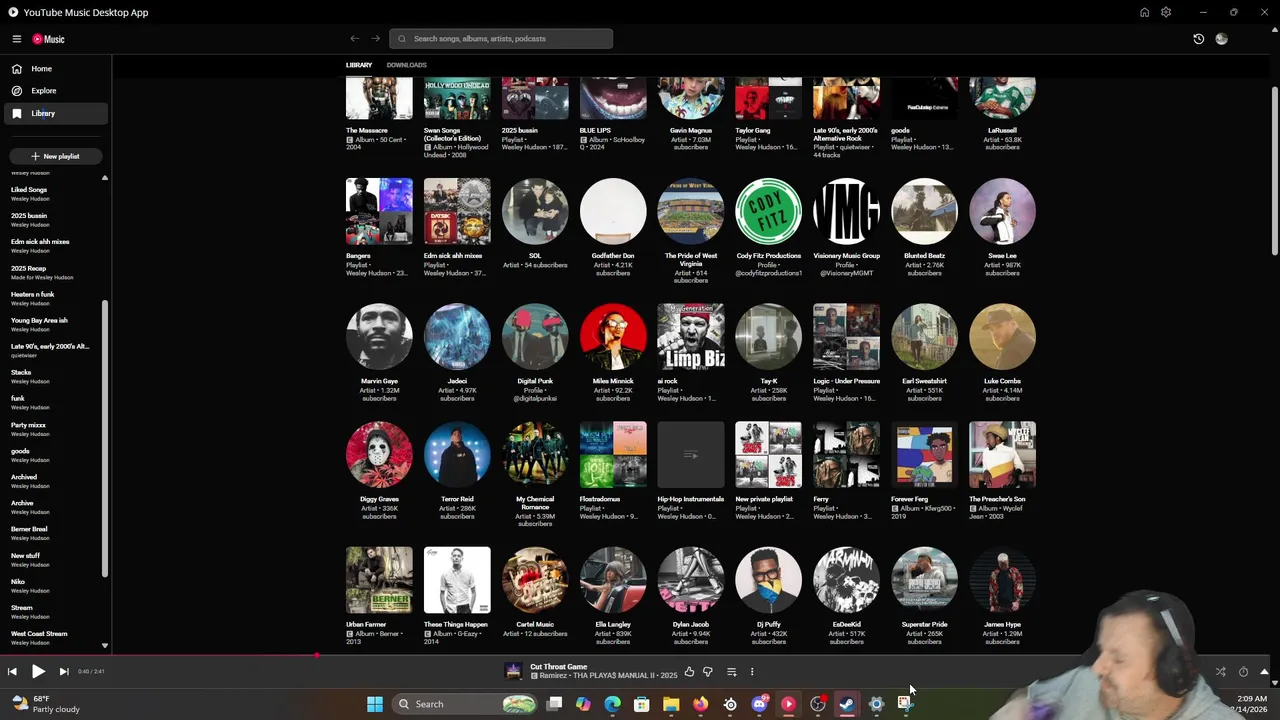
Task: Skip to the previous track
Action: (12, 672)
